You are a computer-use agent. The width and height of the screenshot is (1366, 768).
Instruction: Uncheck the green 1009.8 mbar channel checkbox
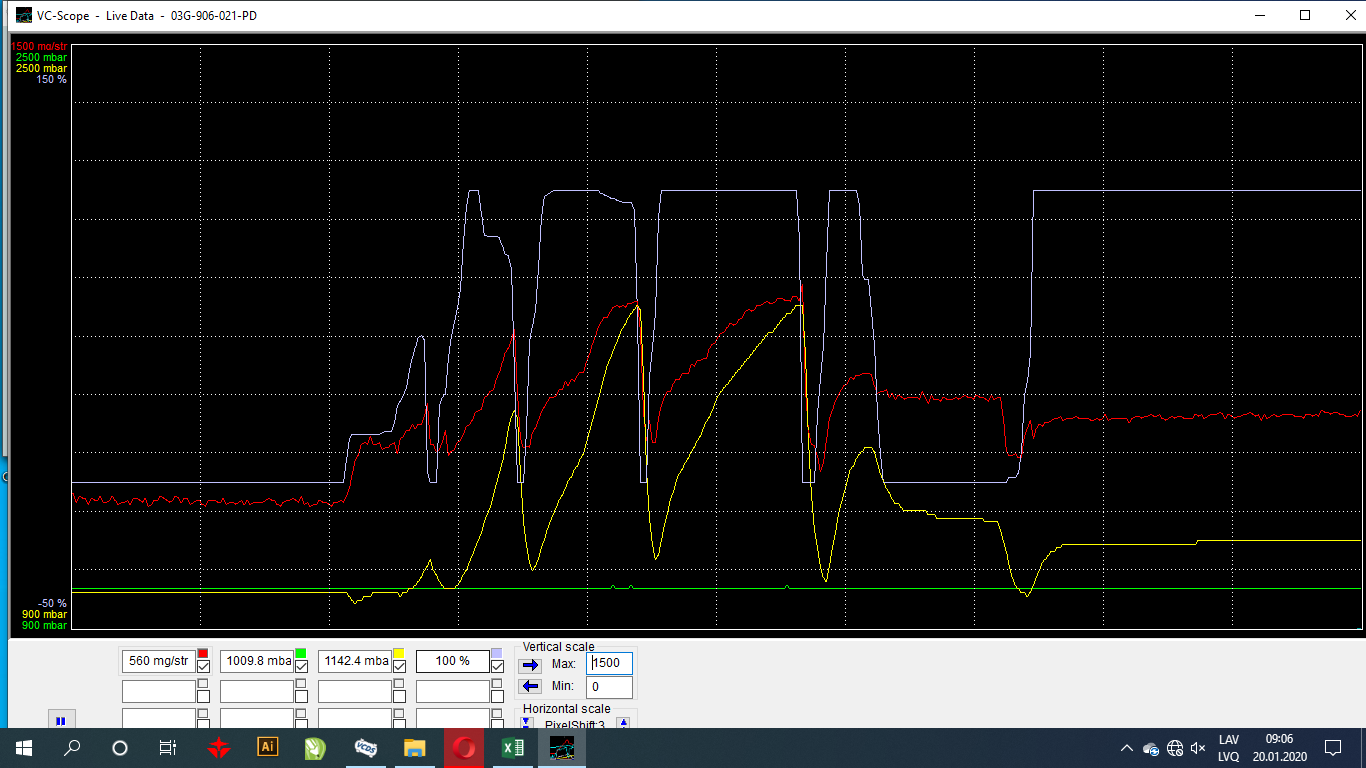[x=301, y=667]
